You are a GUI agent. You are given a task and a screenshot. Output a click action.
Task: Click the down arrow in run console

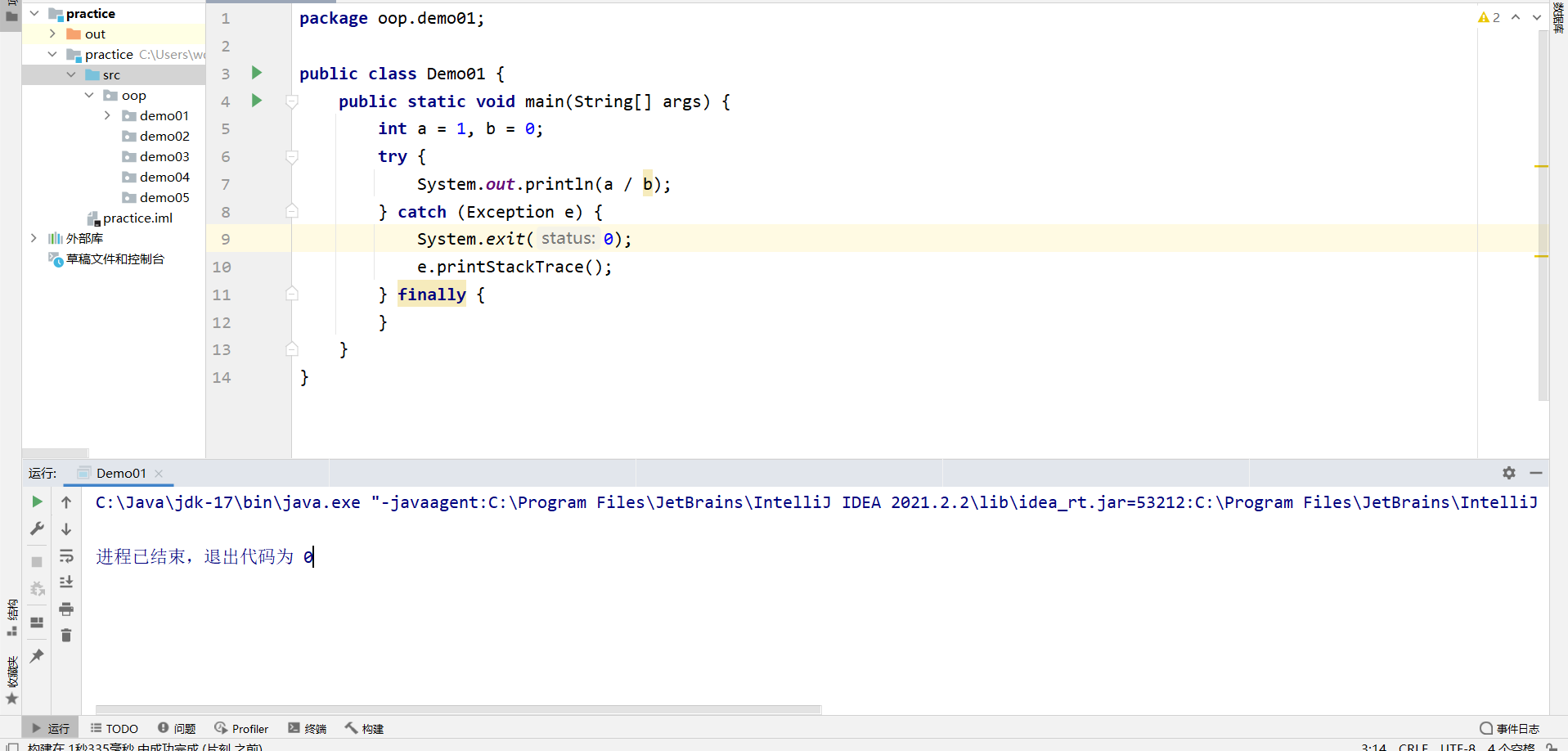66,528
